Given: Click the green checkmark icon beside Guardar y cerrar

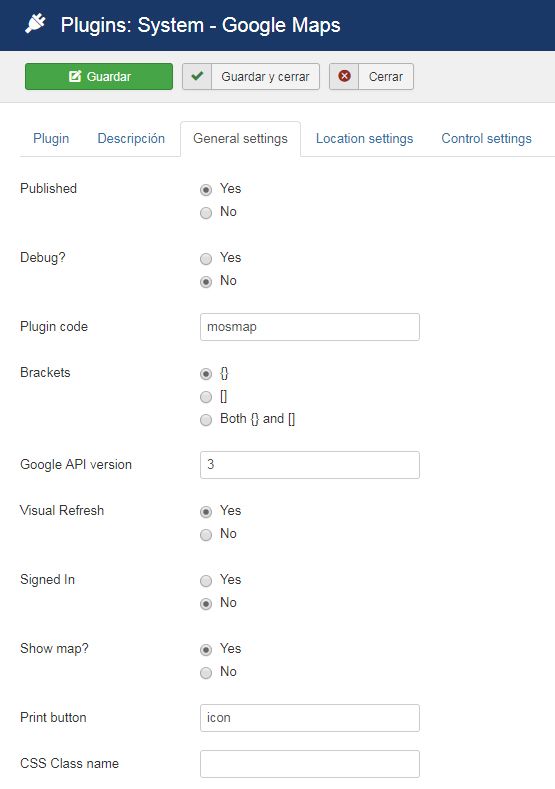Looking at the screenshot, I should (x=197, y=76).
